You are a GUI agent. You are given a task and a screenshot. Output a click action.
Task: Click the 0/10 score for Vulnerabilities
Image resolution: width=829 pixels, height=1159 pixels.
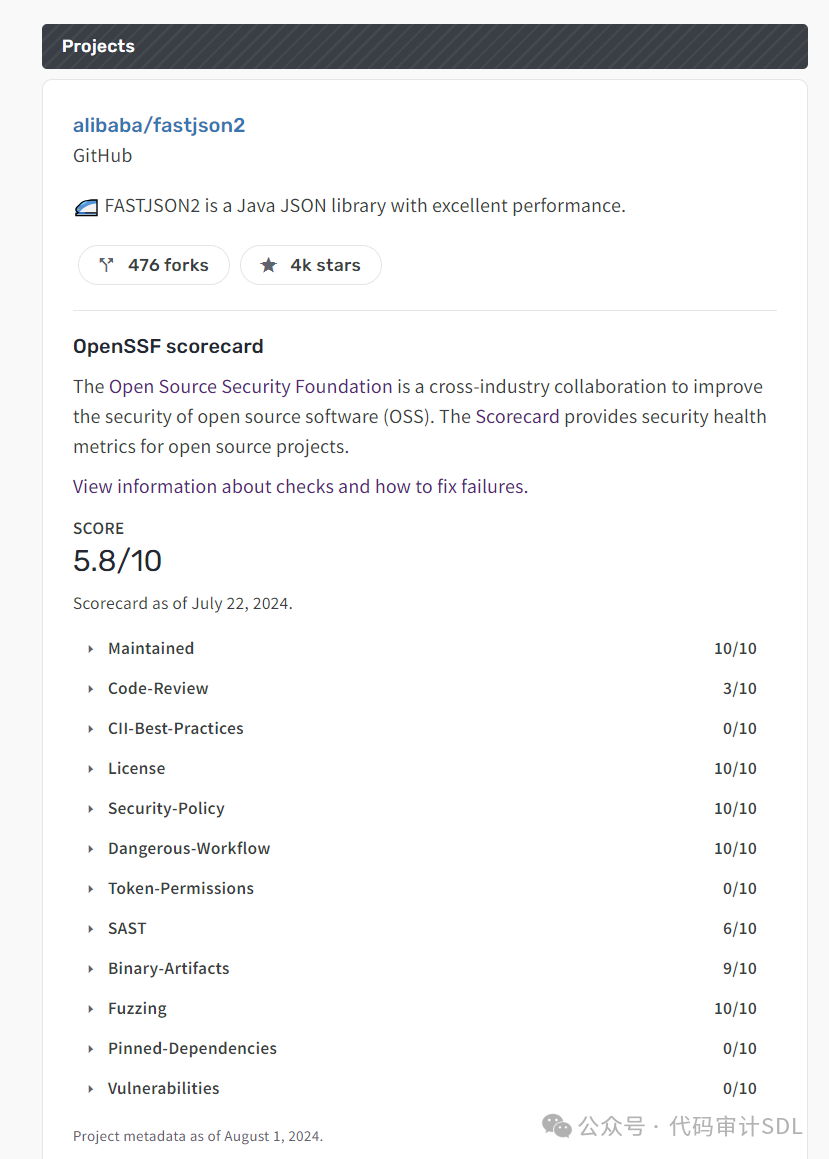[740, 1088]
